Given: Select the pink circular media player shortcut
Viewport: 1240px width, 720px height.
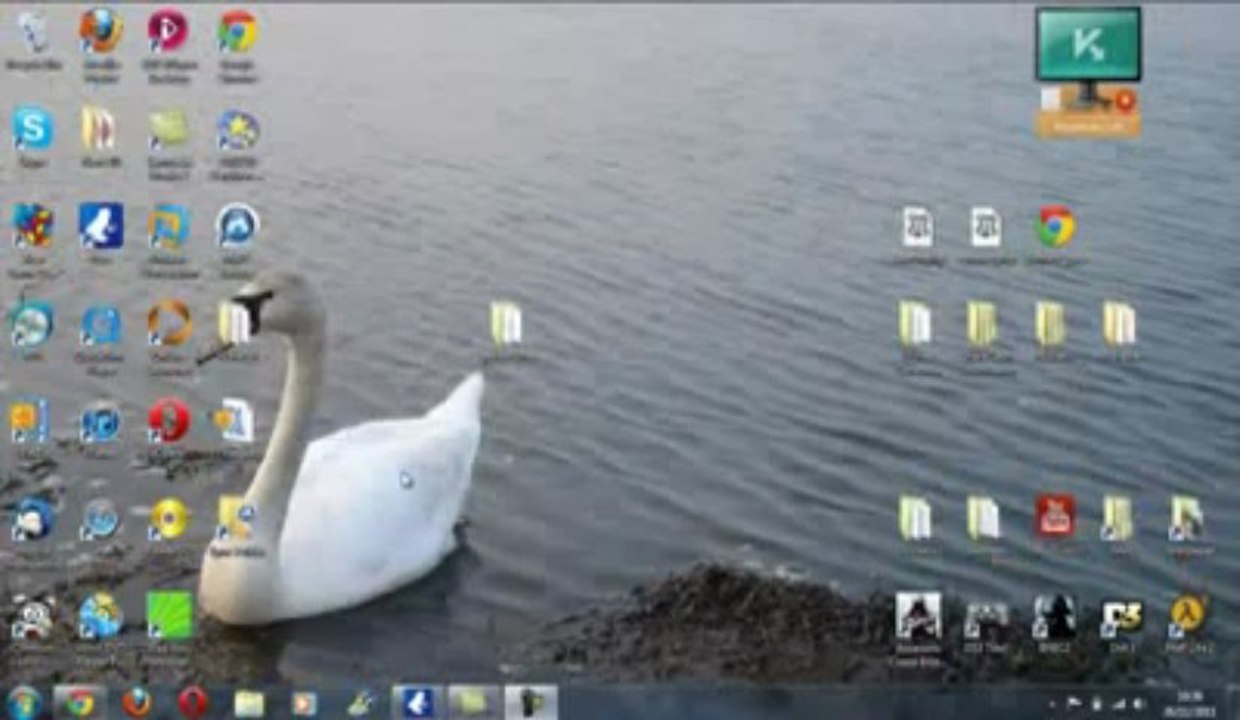Looking at the screenshot, I should click(x=168, y=30).
